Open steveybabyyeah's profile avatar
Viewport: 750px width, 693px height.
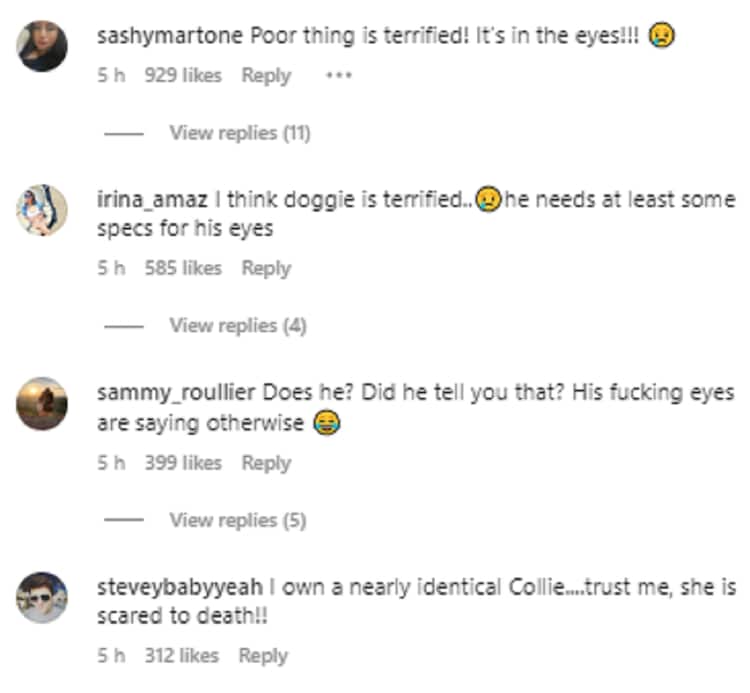click(42, 598)
